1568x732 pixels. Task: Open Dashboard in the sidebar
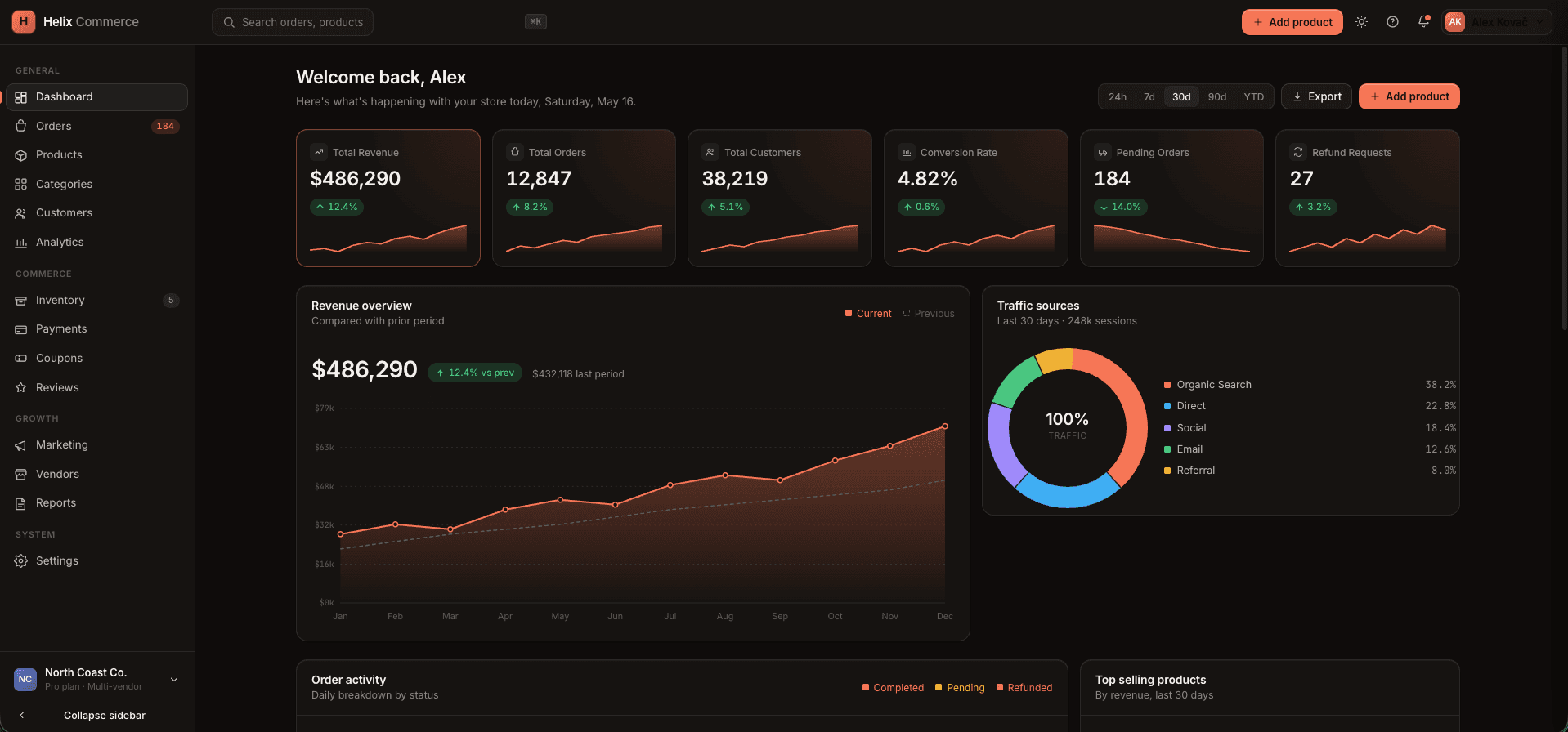[96, 96]
